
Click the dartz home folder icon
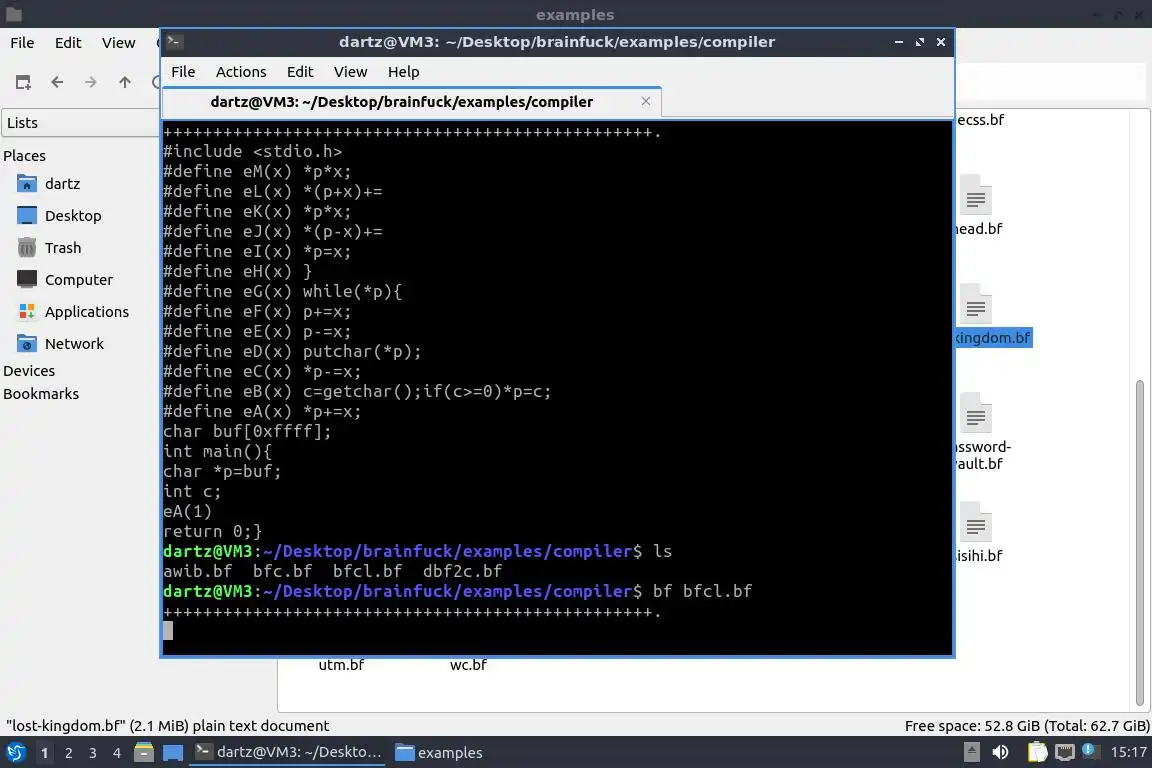[26, 184]
